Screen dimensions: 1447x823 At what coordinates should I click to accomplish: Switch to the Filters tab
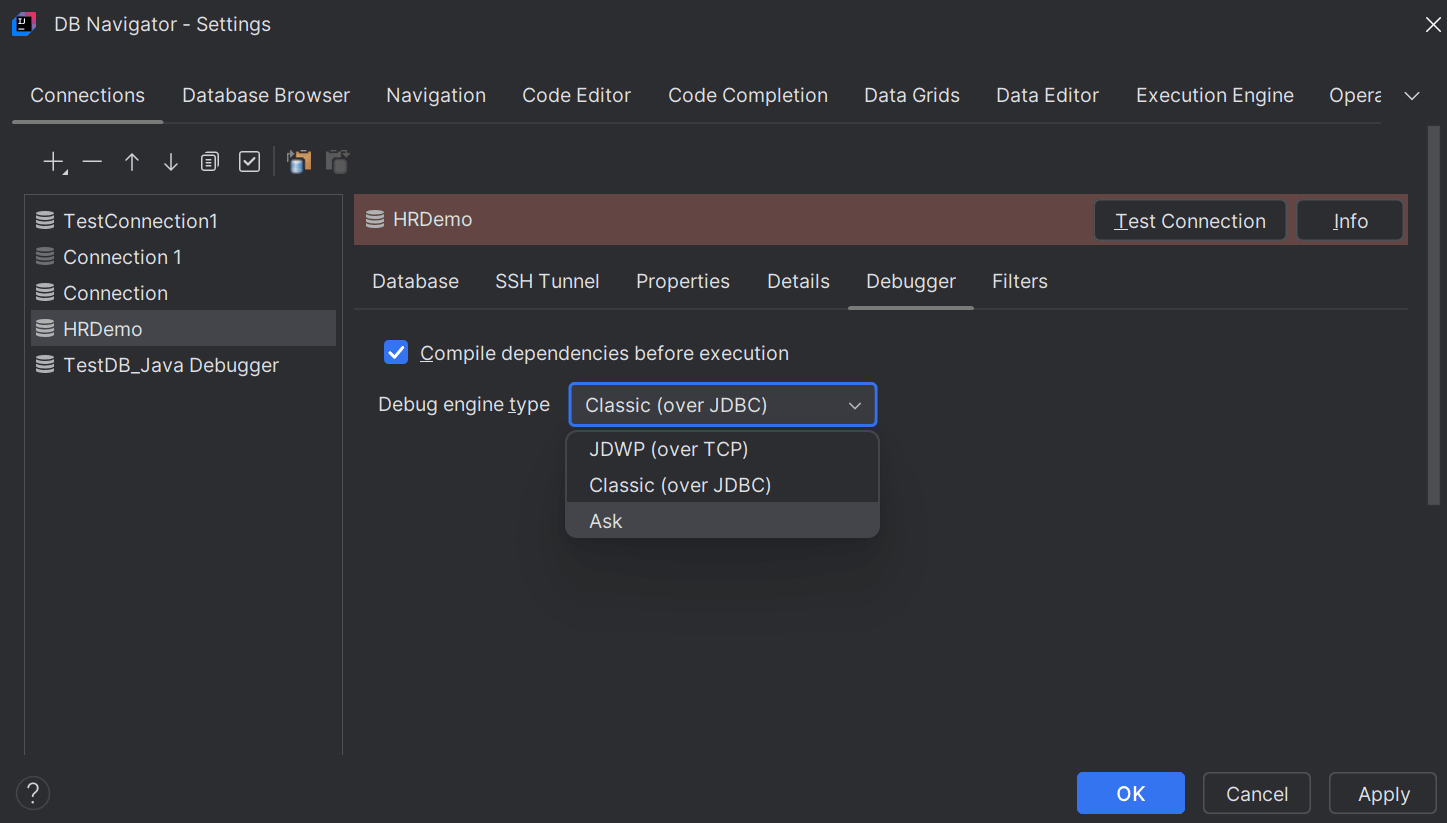tap(1019, 281)
